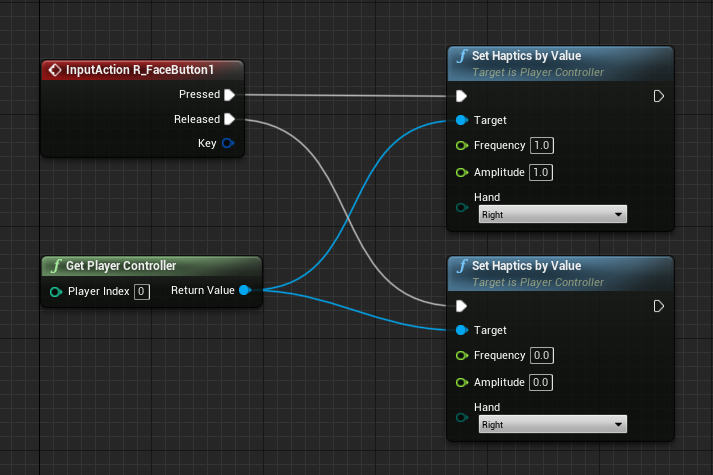Click the Amplitude 0.0 value field

(541, 382)
